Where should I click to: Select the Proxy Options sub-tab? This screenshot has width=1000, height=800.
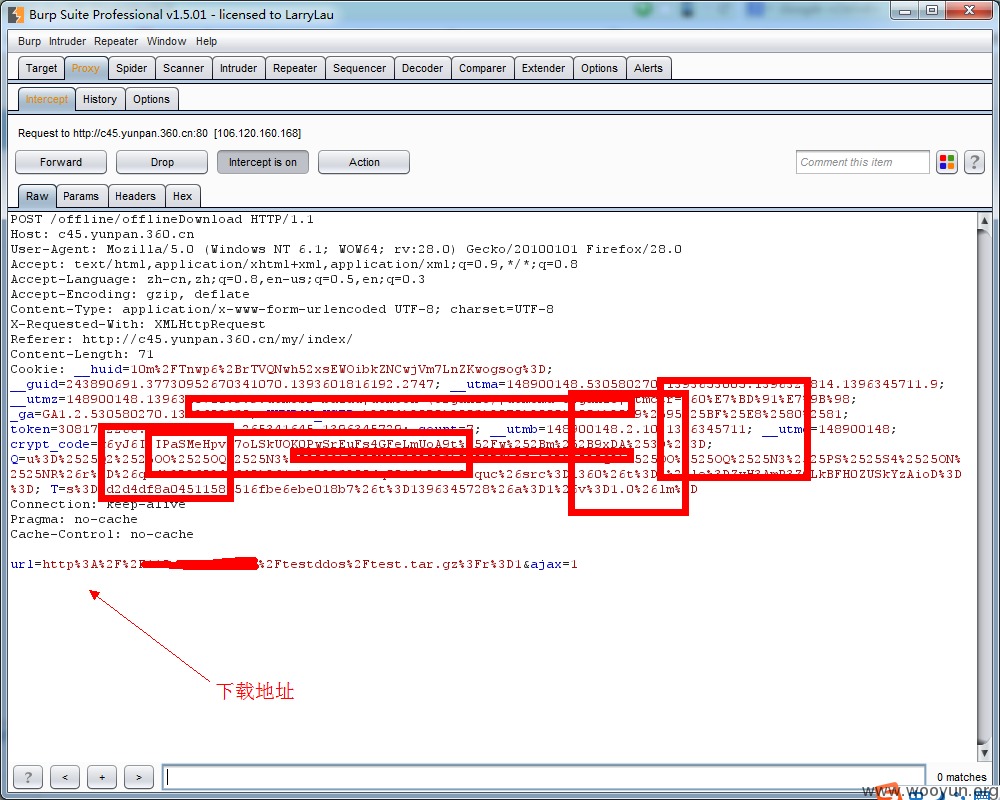tap(152, 100)
